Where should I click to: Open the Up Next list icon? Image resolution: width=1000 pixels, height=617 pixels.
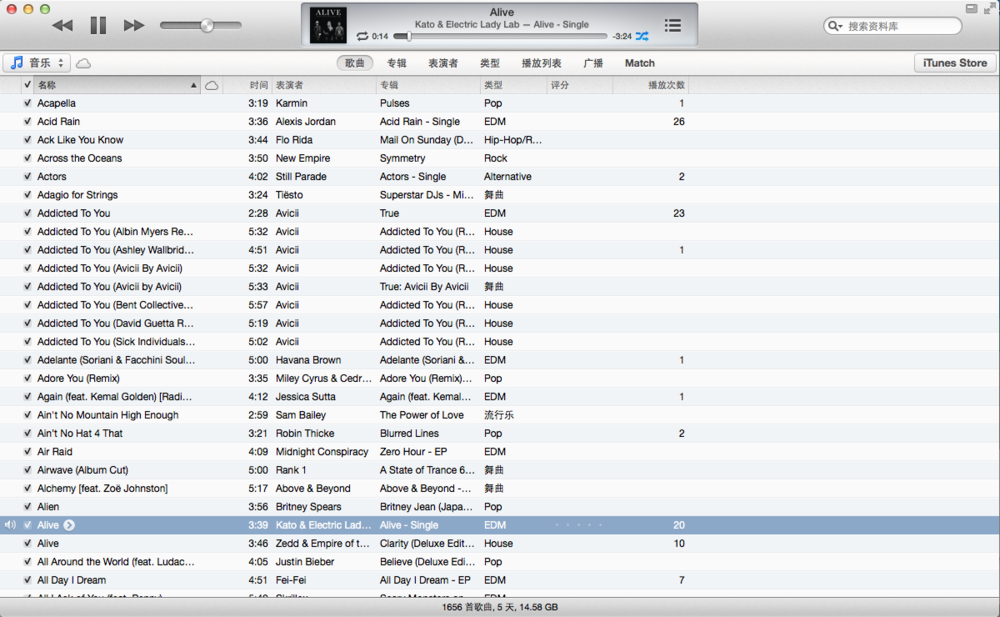pos(672,26)
